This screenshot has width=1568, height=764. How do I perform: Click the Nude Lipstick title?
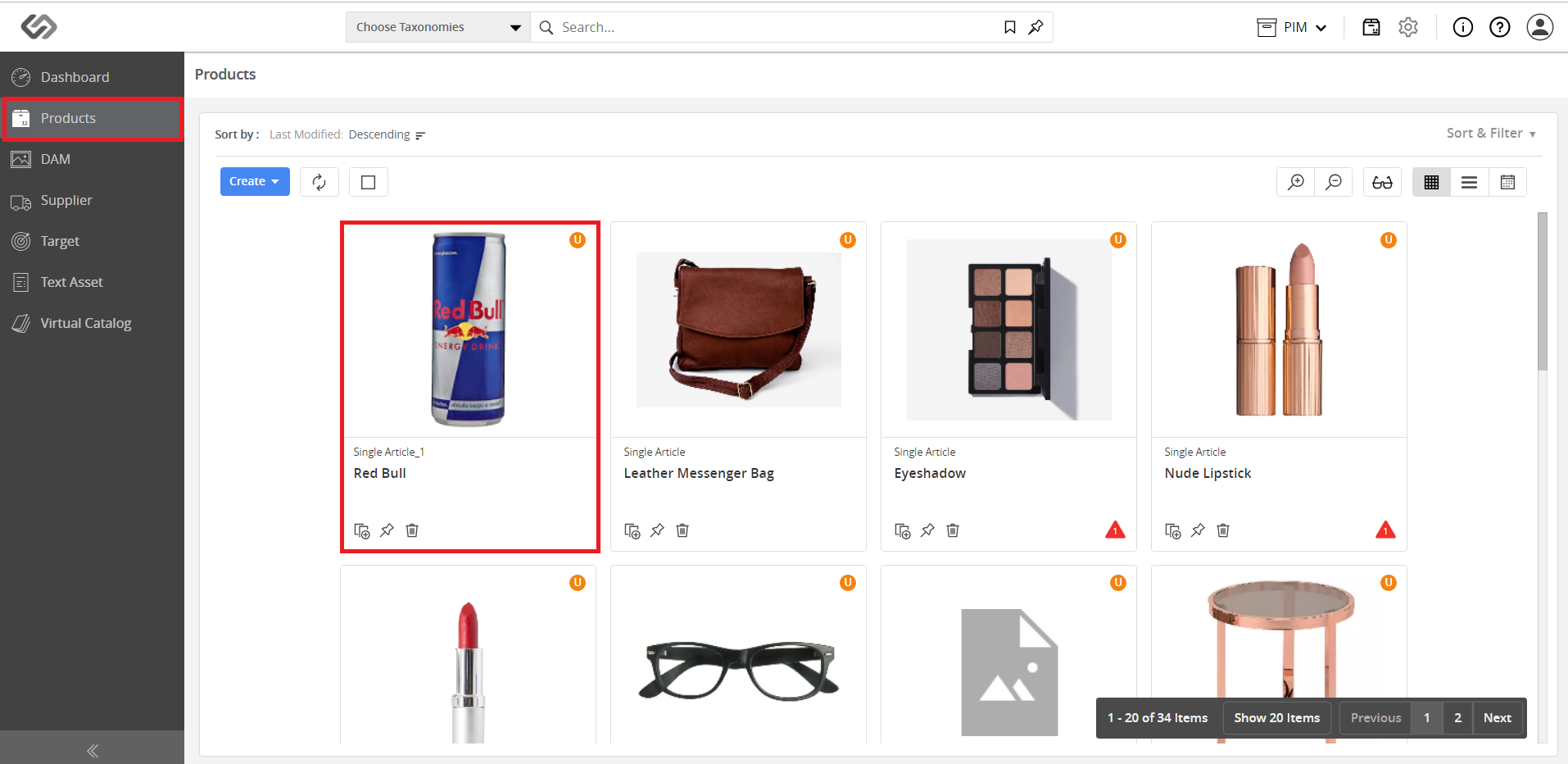(x=1208, y=473)
